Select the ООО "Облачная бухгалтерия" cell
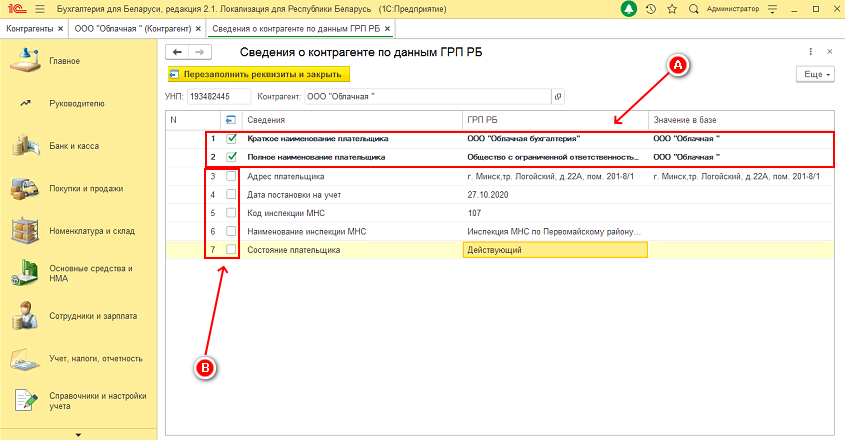The width and height of the screenshot is (845, 440). click(555, 139)
